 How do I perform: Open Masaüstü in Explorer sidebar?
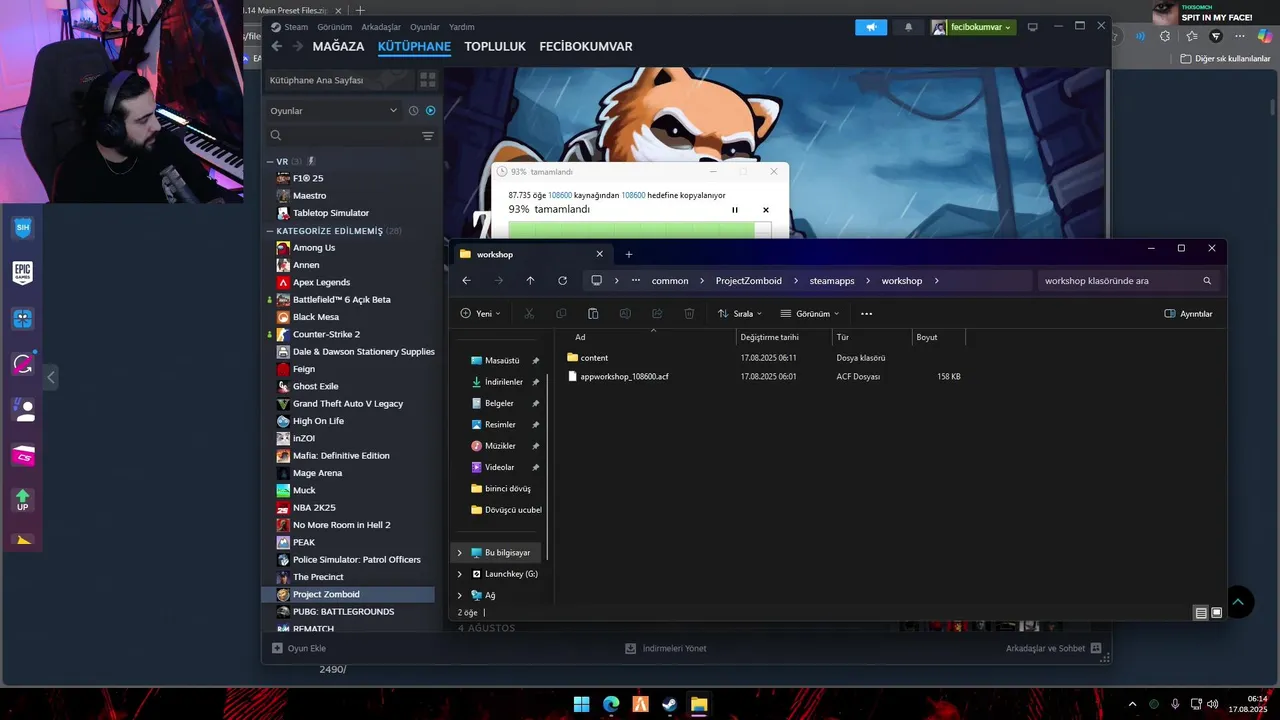click(x=501, y=360)
